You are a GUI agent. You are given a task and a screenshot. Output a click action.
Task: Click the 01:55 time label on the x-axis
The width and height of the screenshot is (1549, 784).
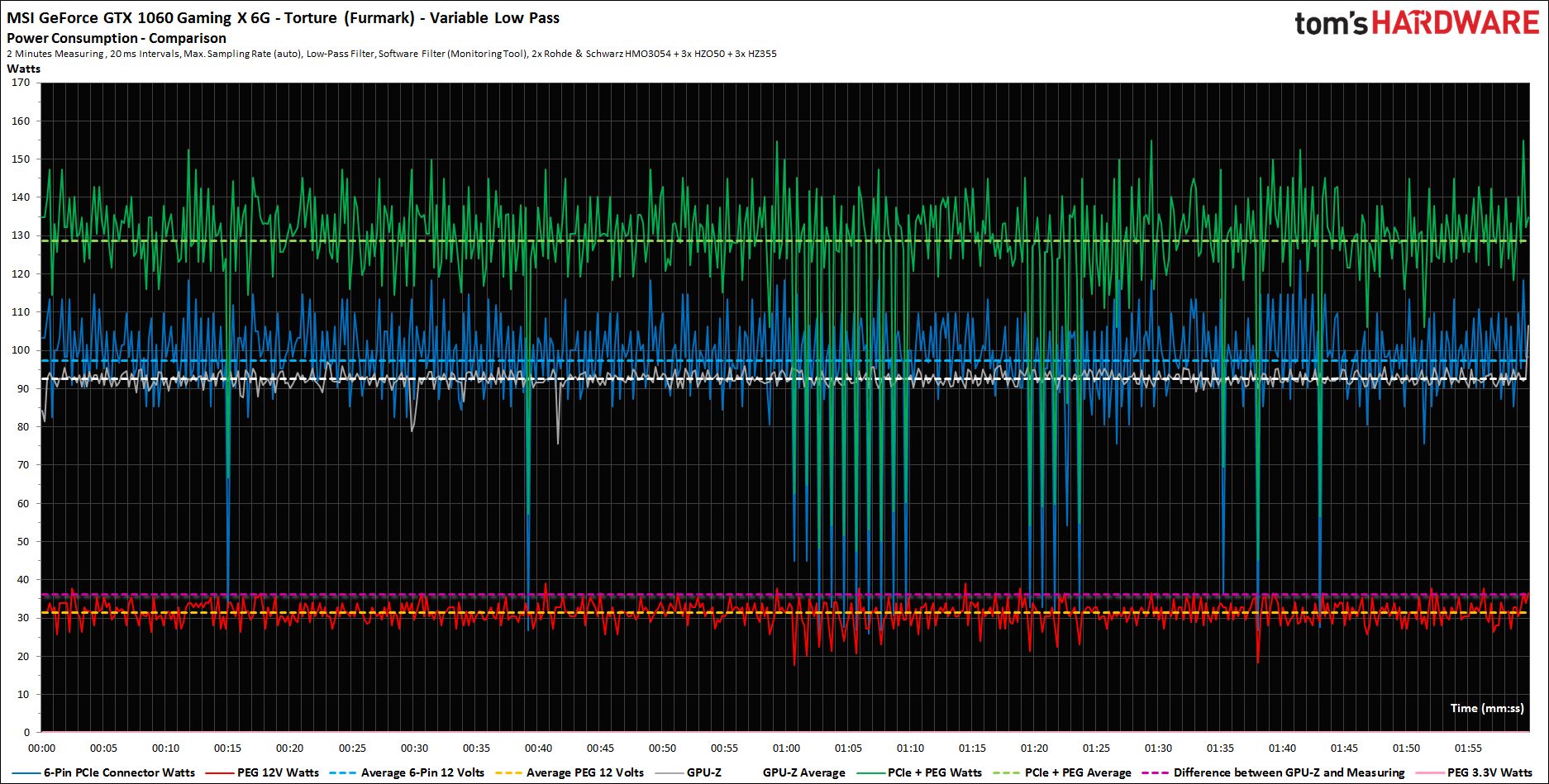[x=1468, y=748]
